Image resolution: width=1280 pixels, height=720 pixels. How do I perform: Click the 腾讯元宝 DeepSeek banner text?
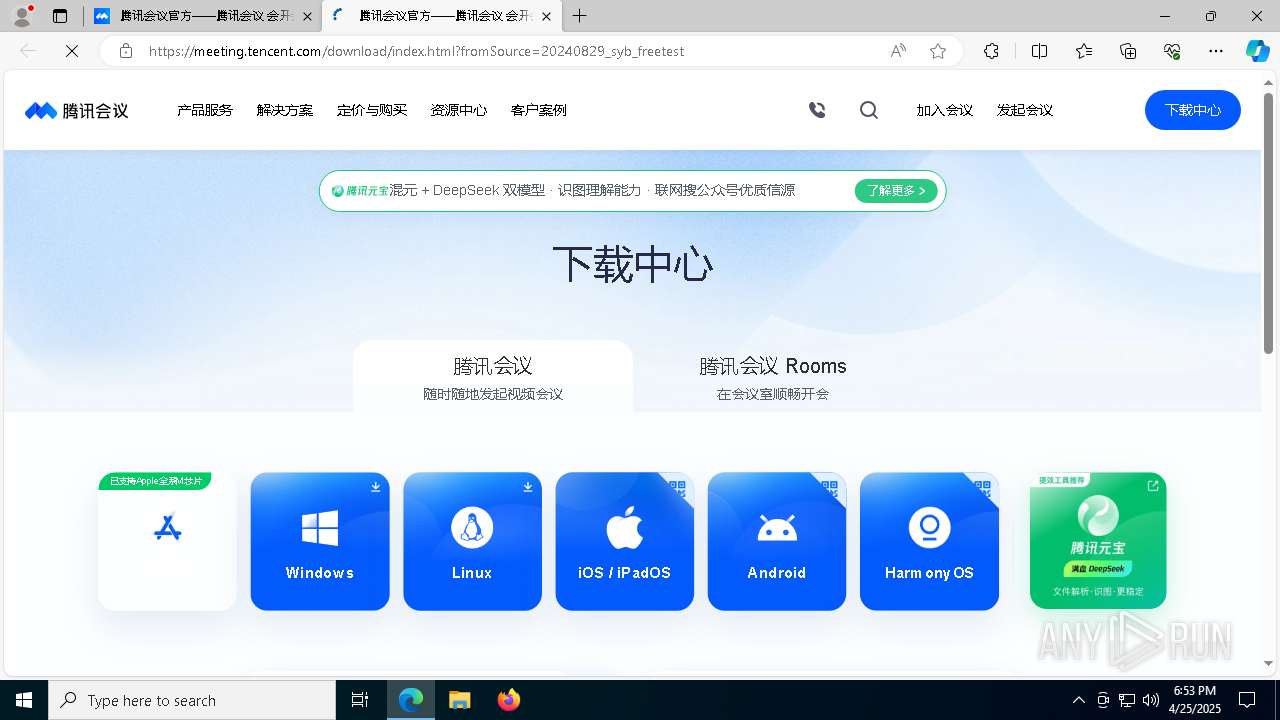coord(563,191)
